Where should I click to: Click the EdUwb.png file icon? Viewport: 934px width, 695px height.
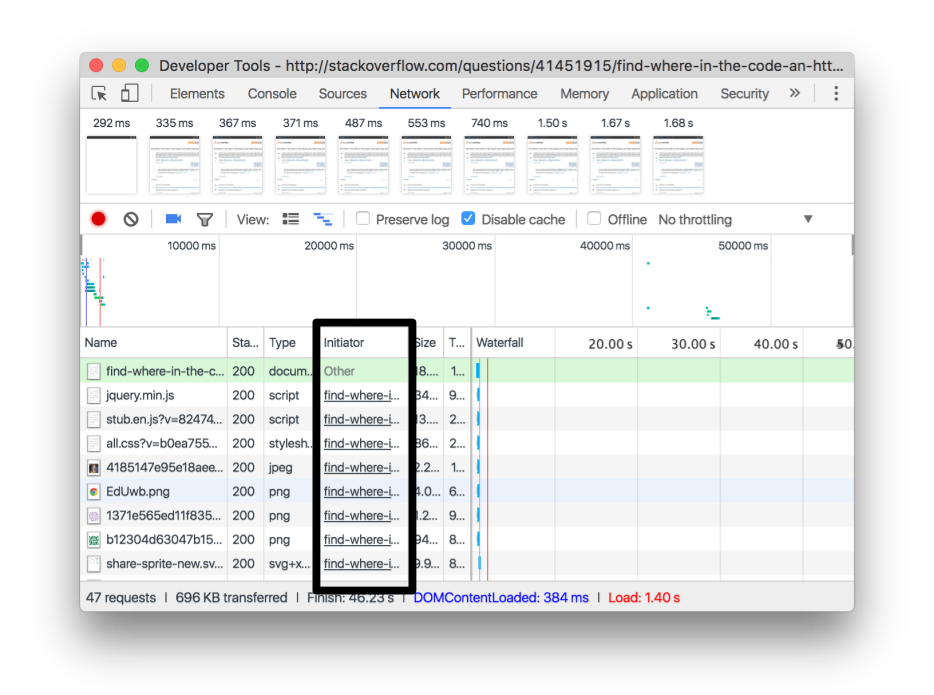coord(94,492)
